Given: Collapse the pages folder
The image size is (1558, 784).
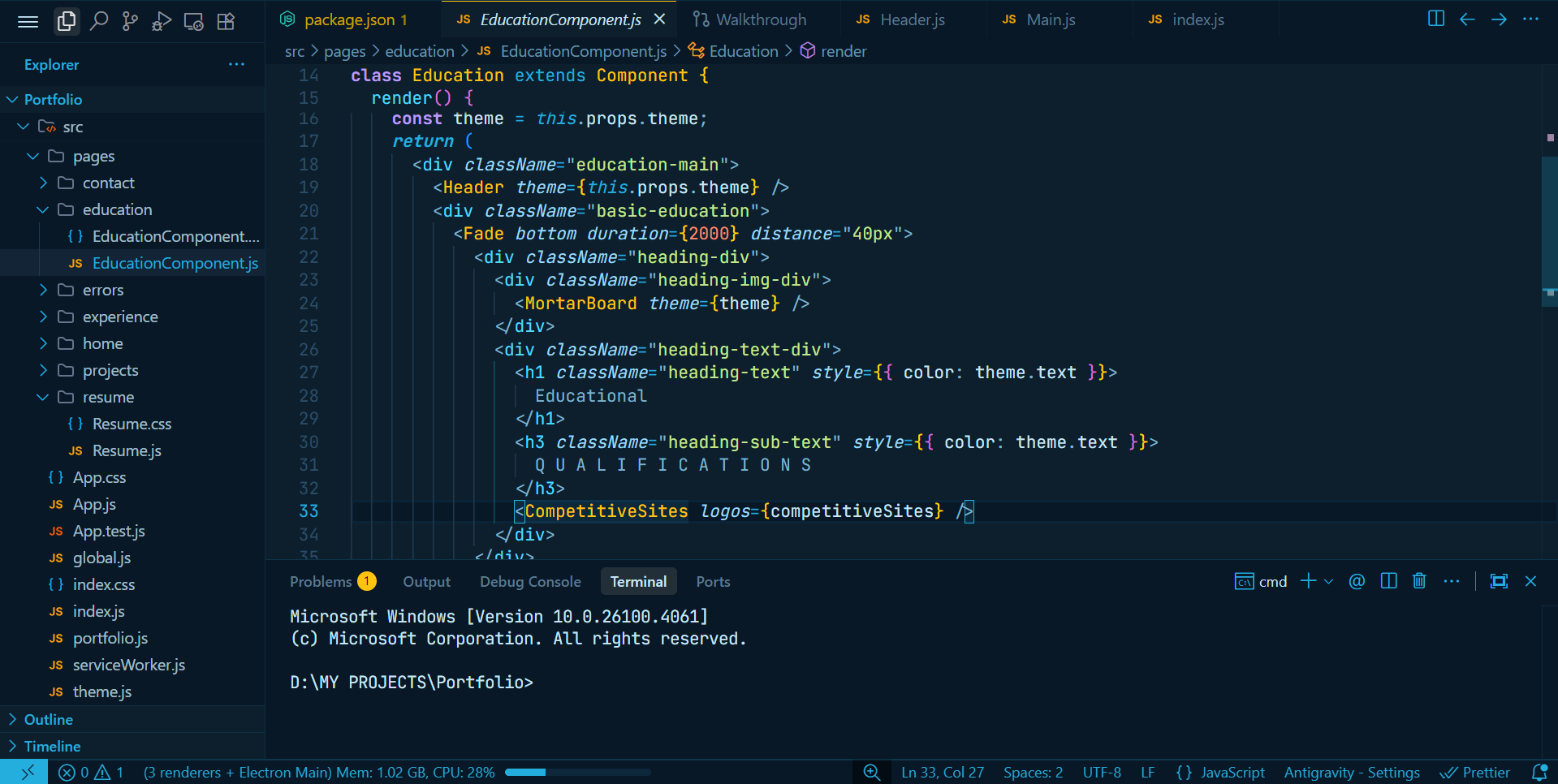Looking at the screenshot, I should pos(32,156).
